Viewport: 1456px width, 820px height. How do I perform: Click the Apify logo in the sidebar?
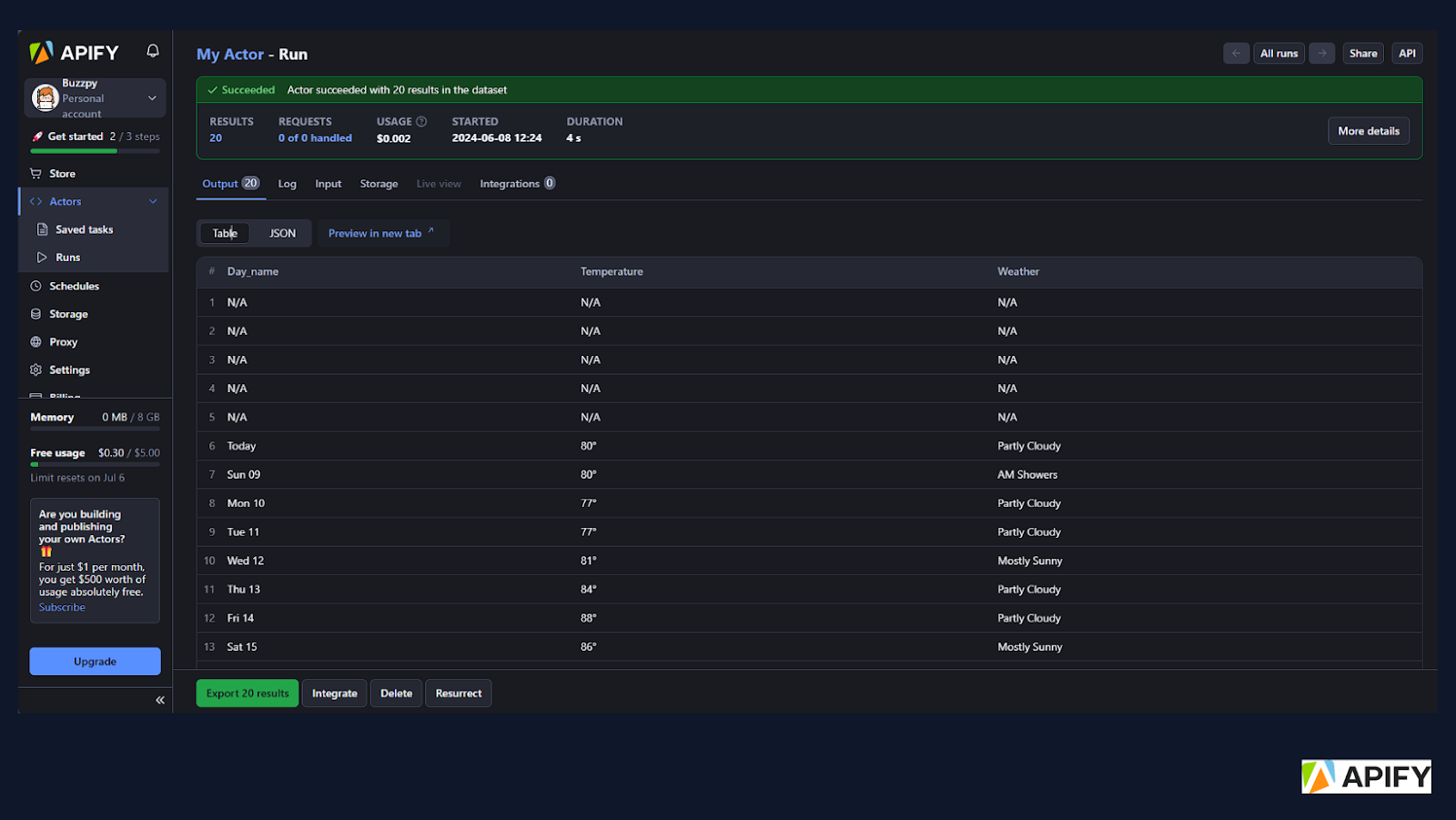pyautogui.click(x=74, y=53)
